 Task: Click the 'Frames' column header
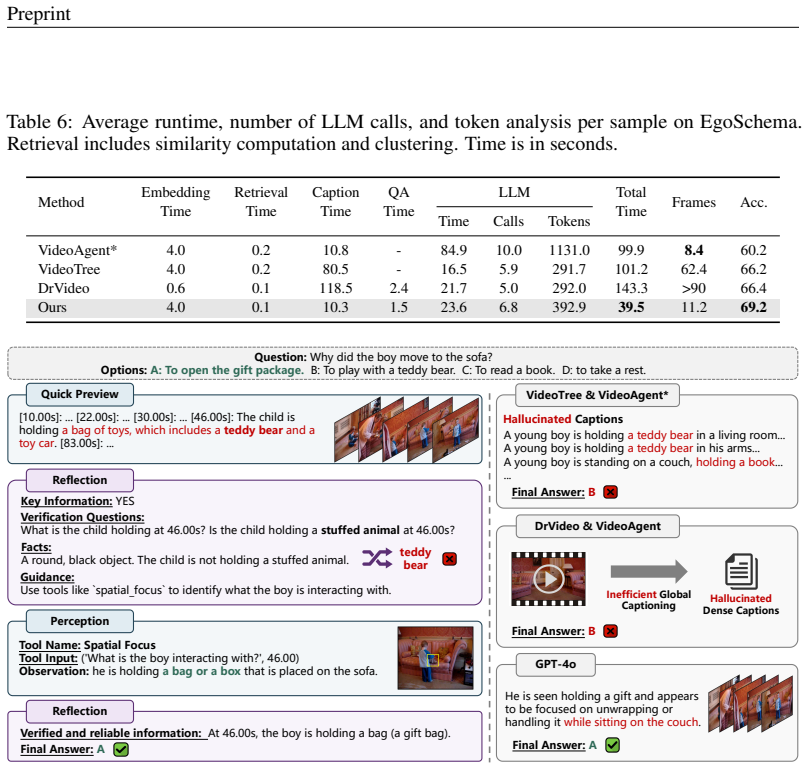694,202
